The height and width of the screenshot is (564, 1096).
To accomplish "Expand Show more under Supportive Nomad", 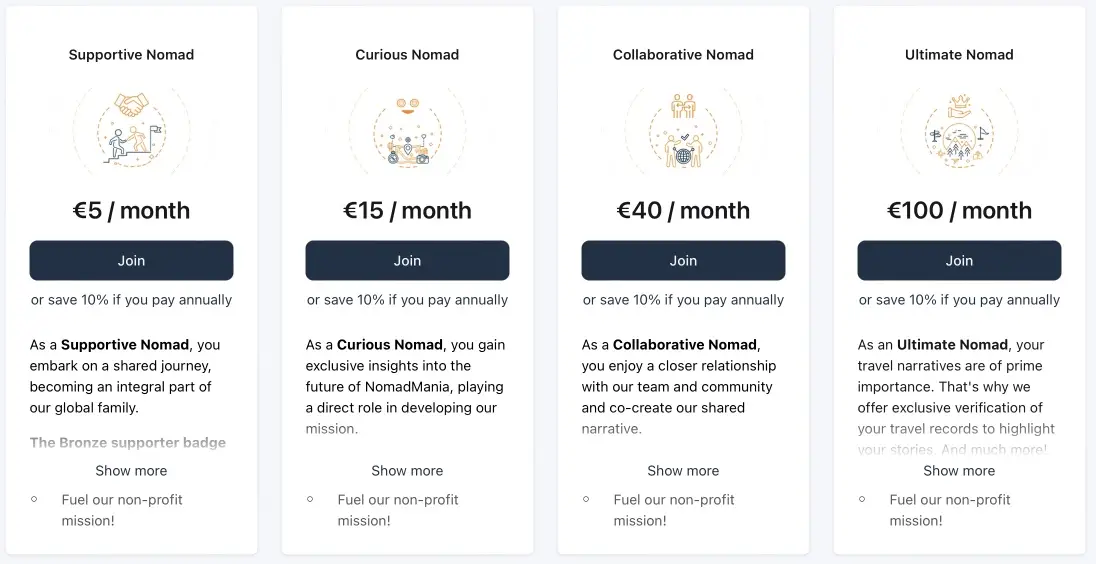I will (131, 470).
